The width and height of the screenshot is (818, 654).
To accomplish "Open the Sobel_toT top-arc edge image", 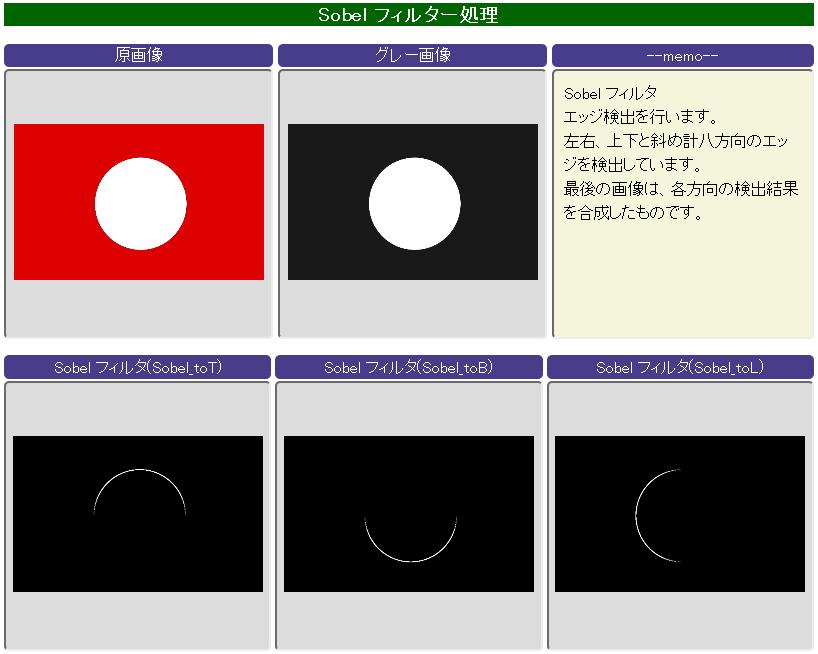I will 138,514.
